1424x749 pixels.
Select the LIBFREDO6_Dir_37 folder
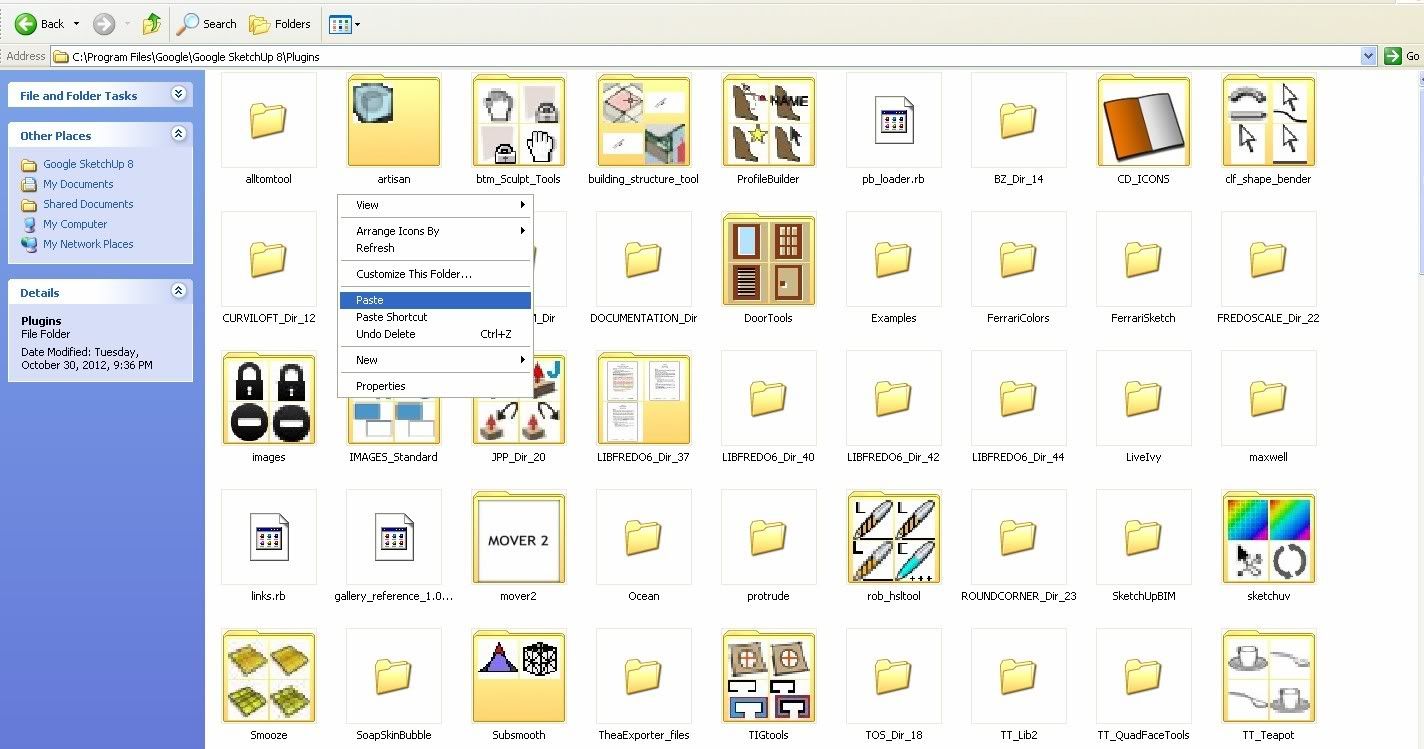644,407
